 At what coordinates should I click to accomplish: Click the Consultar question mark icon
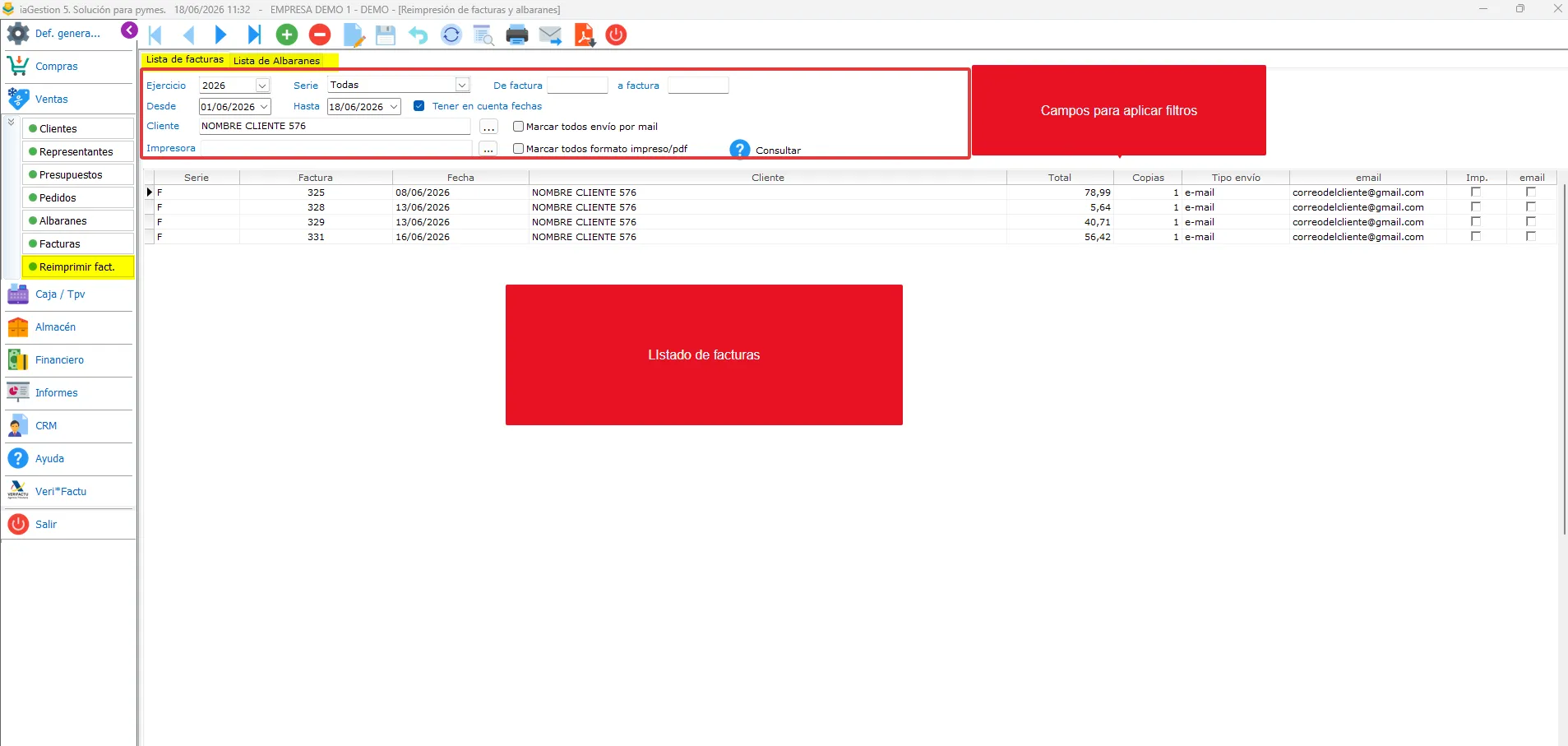pyautogui.click(x=740, y=149)
